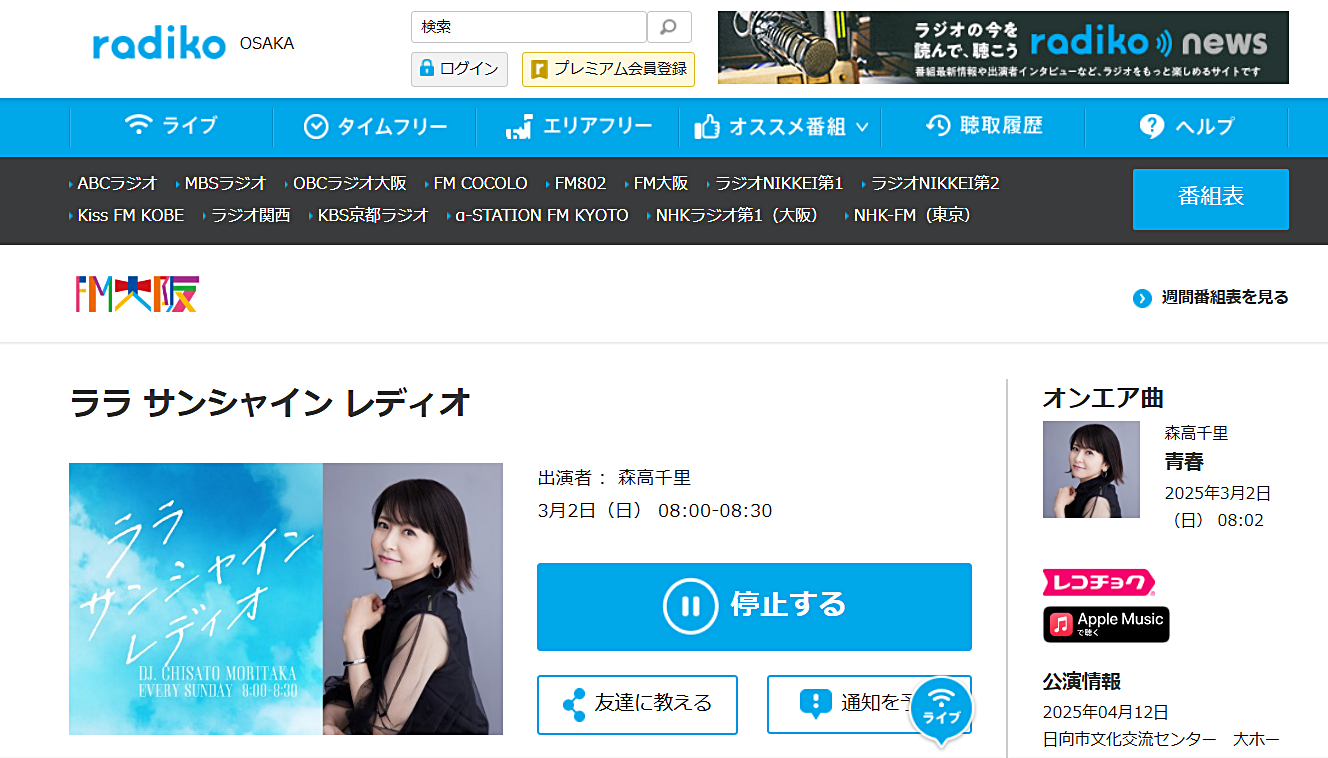Open the レコチョク store badge
Viewport: 1328px width, 758px height.
coord(1099,583)
